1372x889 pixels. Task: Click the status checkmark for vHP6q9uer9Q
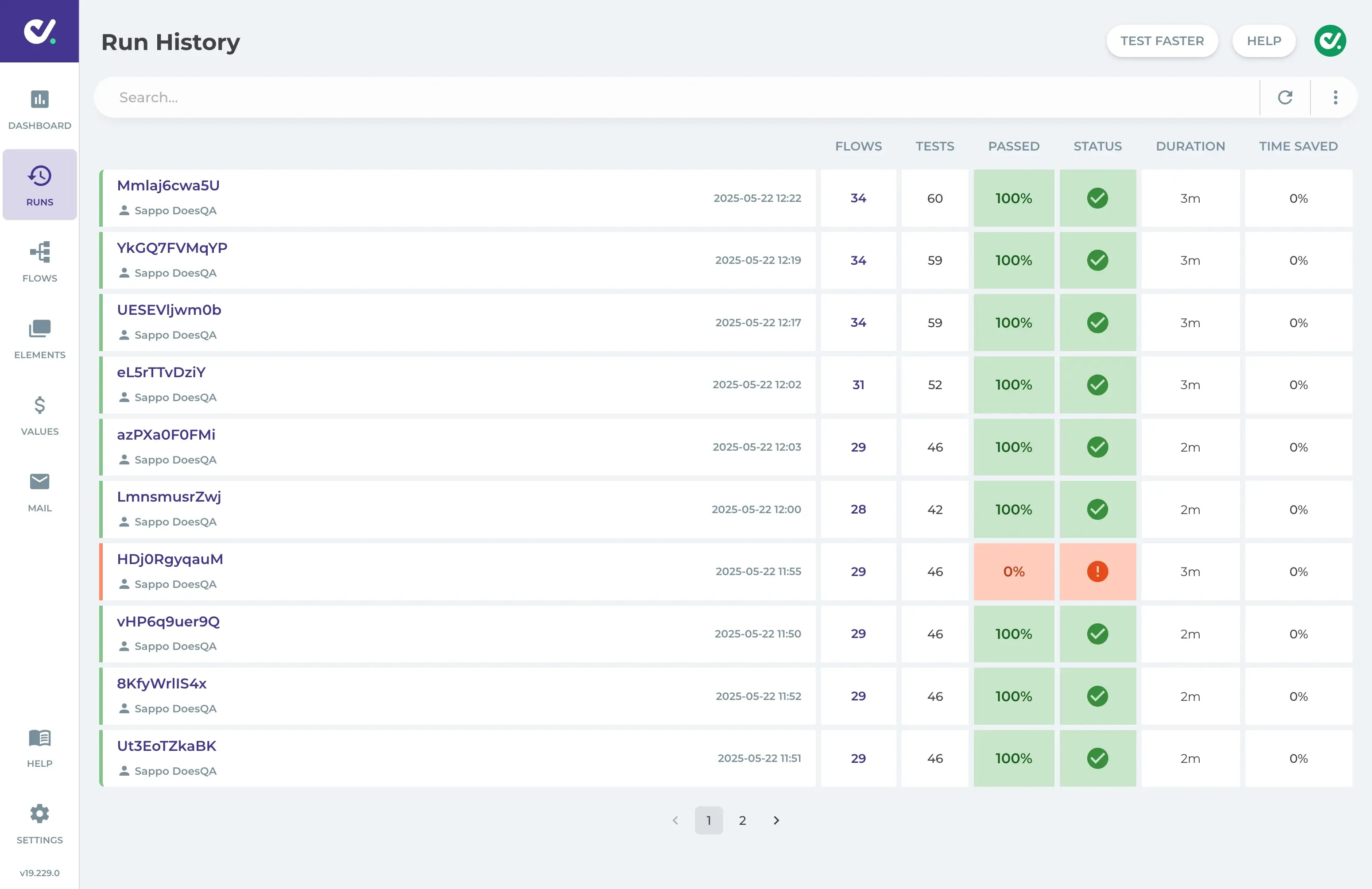(x=1097, y=634)
